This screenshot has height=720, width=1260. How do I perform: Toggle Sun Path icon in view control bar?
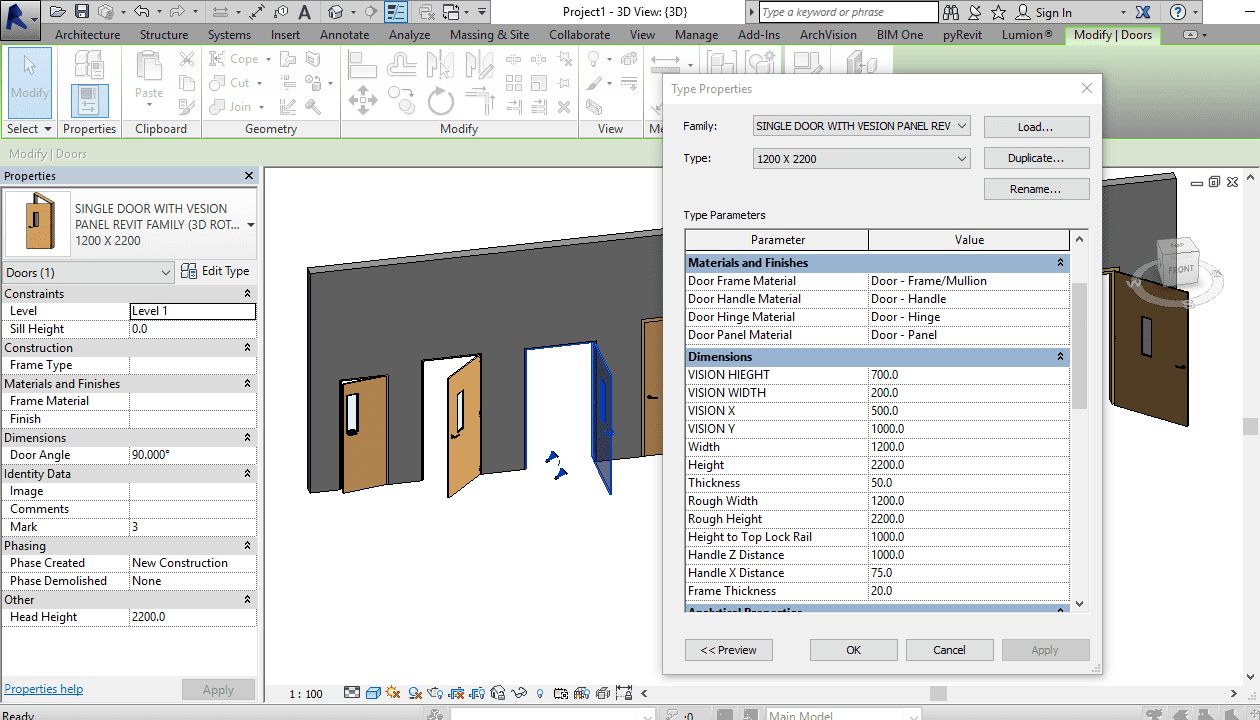click(392, 693)
